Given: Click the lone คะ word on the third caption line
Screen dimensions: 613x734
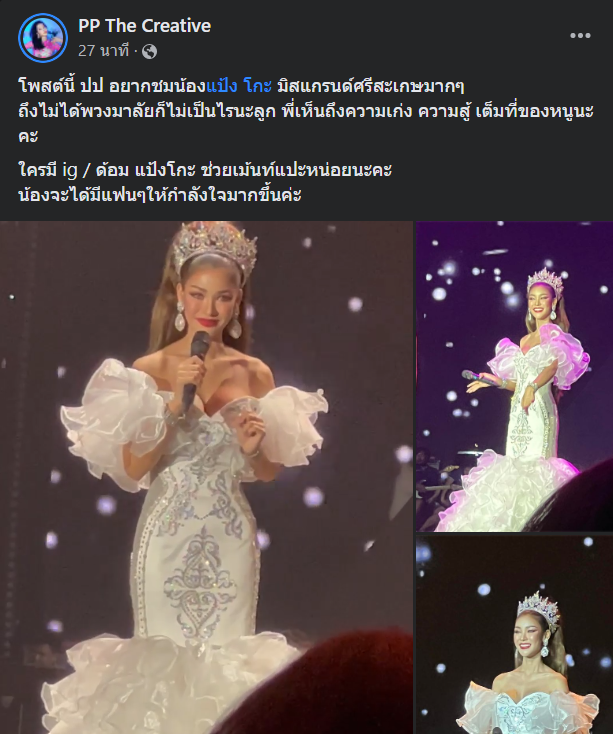Looking at the screenshot, I should click(28, 136).
